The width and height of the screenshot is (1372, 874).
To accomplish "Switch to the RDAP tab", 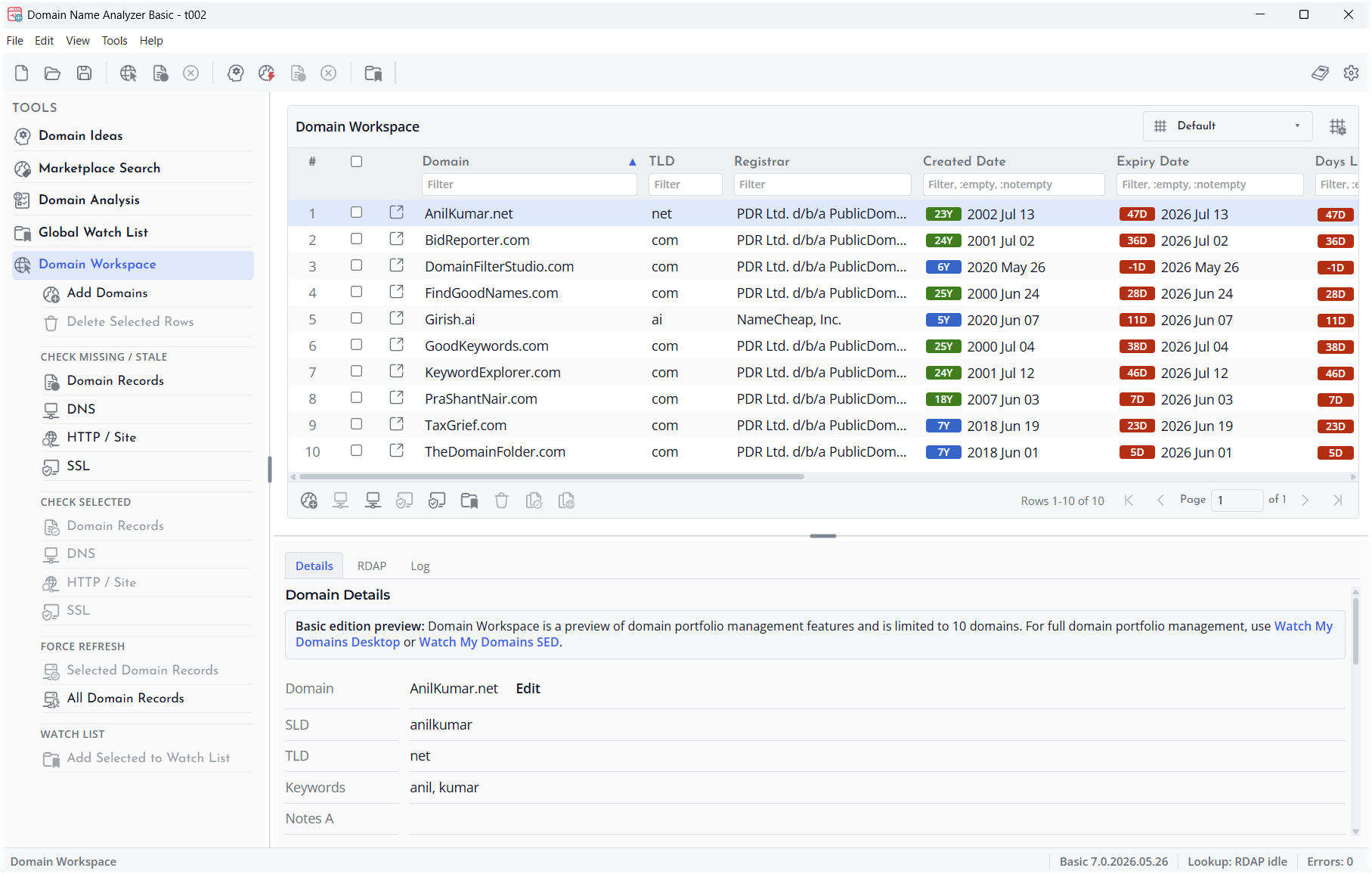I will pos(372,566).
